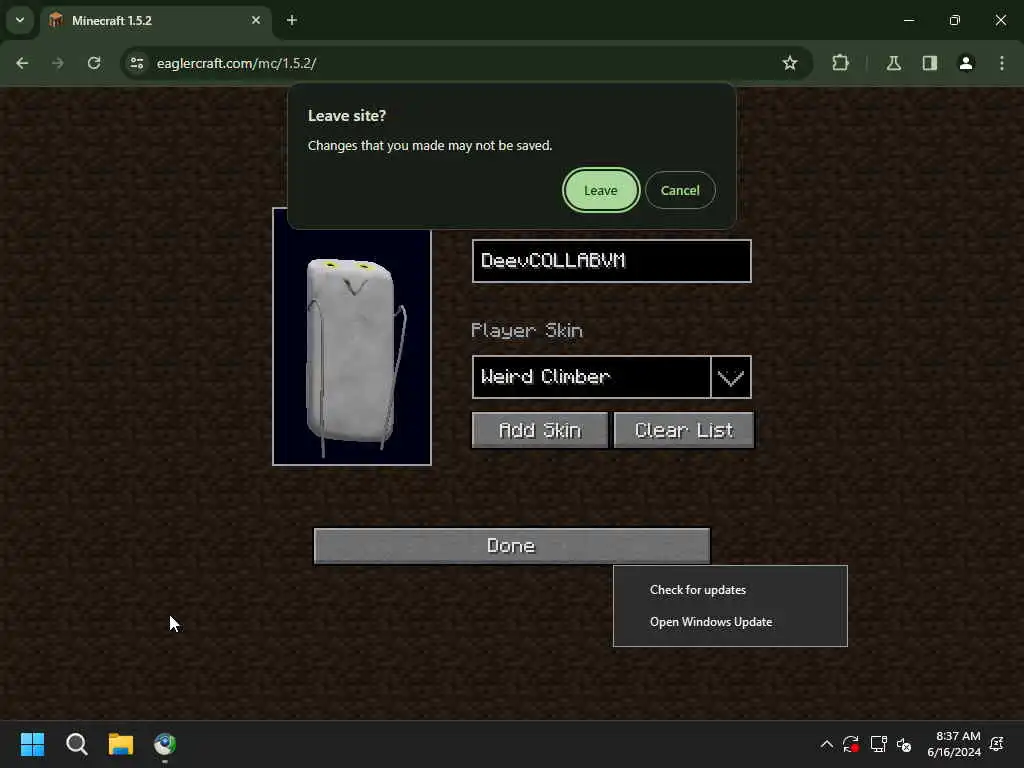Screen dimensions: 1024x768
Task: Open the tab search dropdown
Action: (x=20, y=20)
